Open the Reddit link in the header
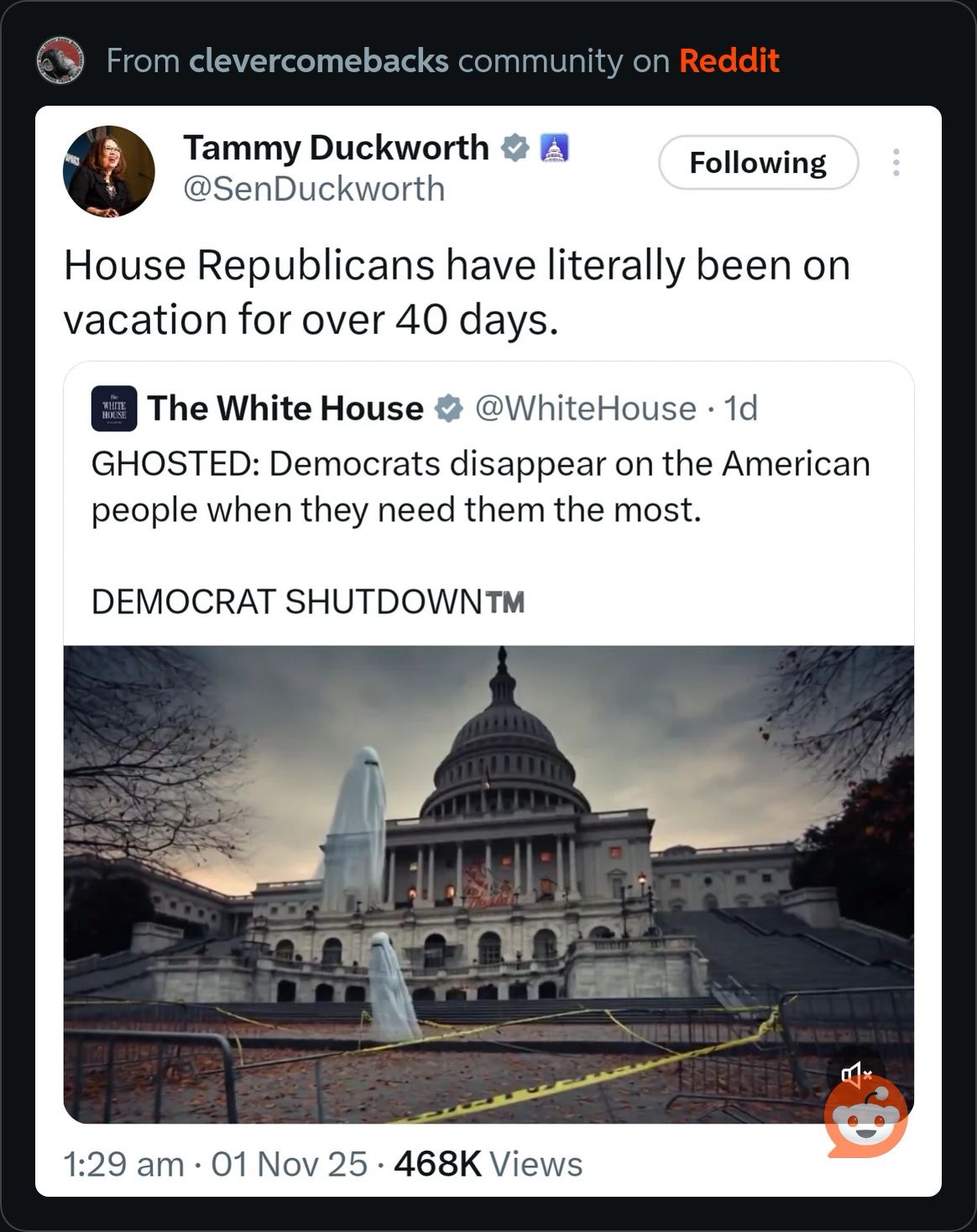The width and height of the screenshot is (977, 1232). tap(729, 60)
